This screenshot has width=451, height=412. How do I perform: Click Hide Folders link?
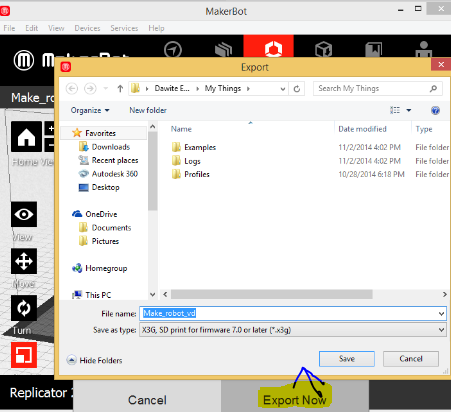[x=101, y=360]
